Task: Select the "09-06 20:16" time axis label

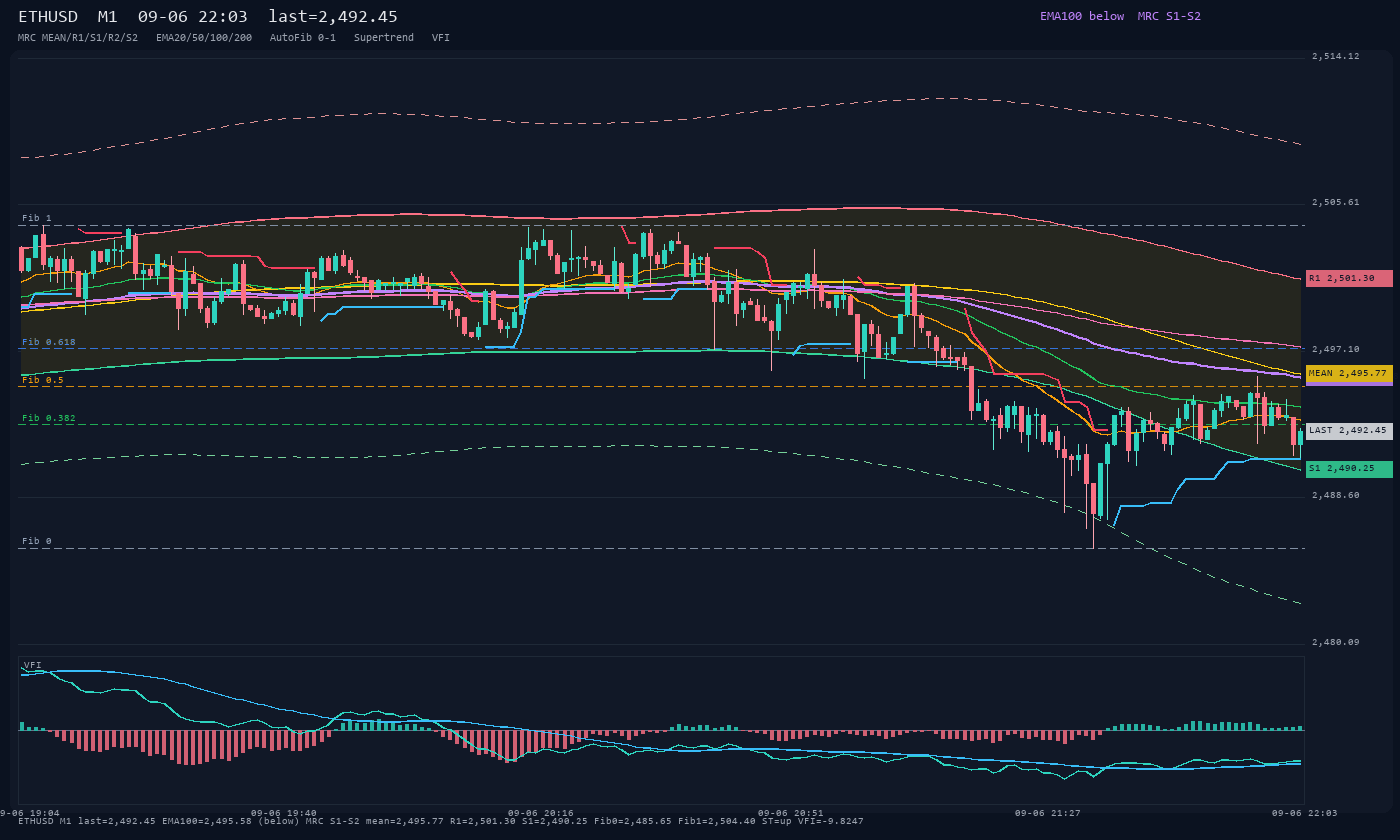Action: click(x=541, y=813)
